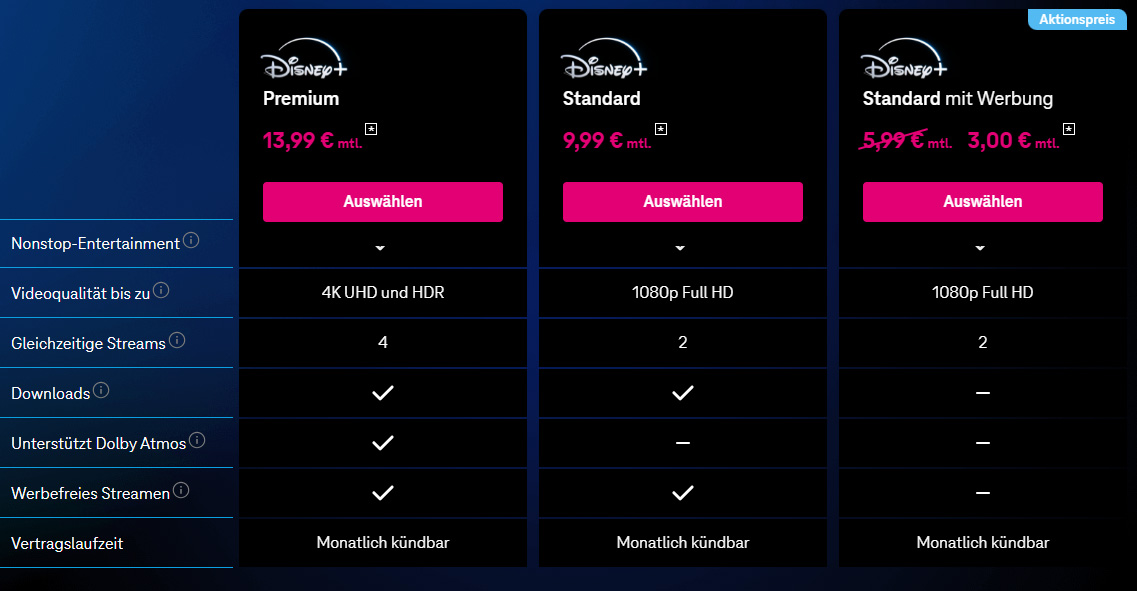1137x591 pixels.
Task: Click the Disney+ logo in Premium card
Action: 304,59
